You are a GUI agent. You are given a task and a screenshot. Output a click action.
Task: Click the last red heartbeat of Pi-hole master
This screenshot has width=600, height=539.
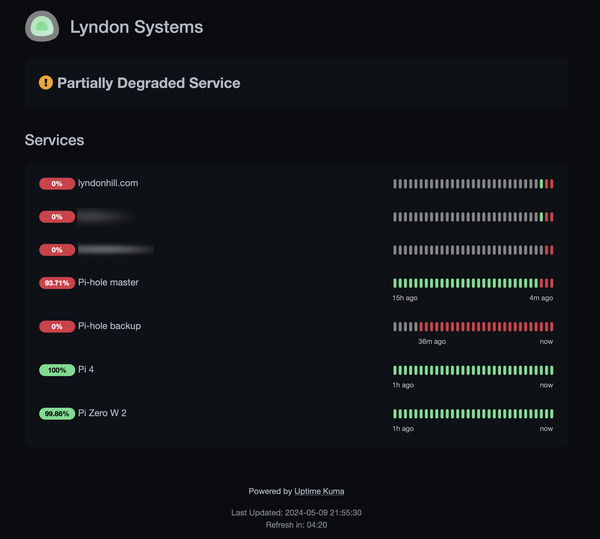tap(551, 283)
